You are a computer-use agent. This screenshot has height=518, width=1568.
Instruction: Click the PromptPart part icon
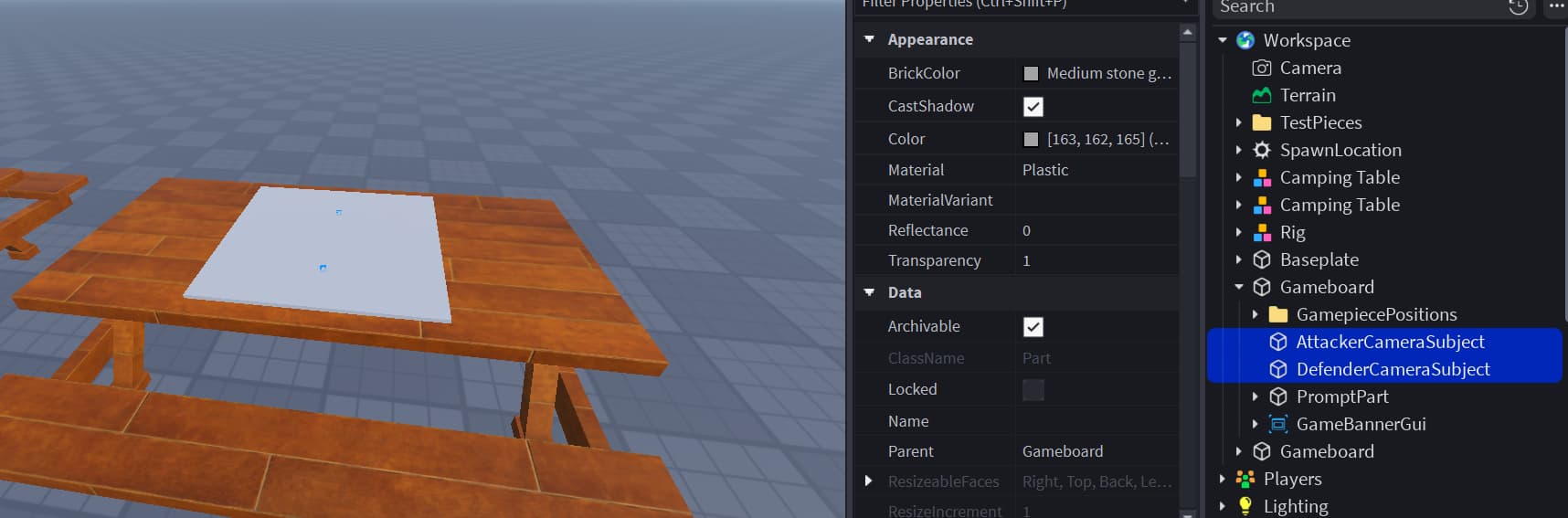pos(1278,396)
